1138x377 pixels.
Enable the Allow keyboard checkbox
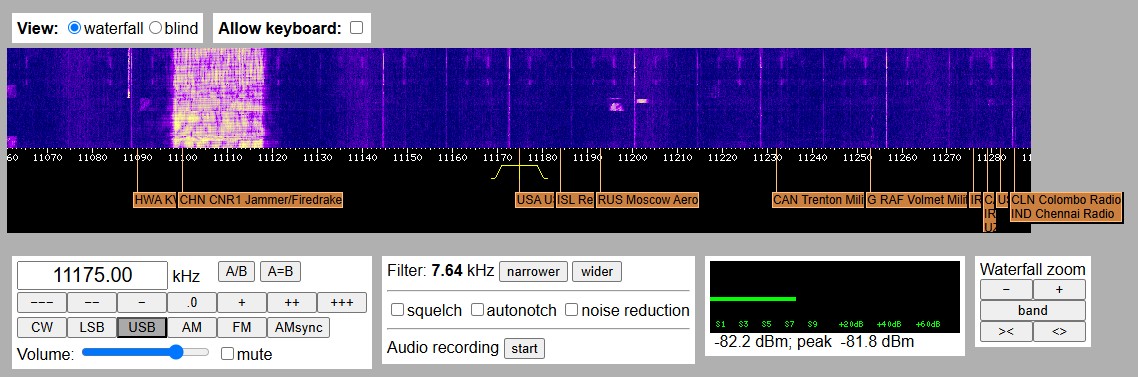tap(356, 28)
